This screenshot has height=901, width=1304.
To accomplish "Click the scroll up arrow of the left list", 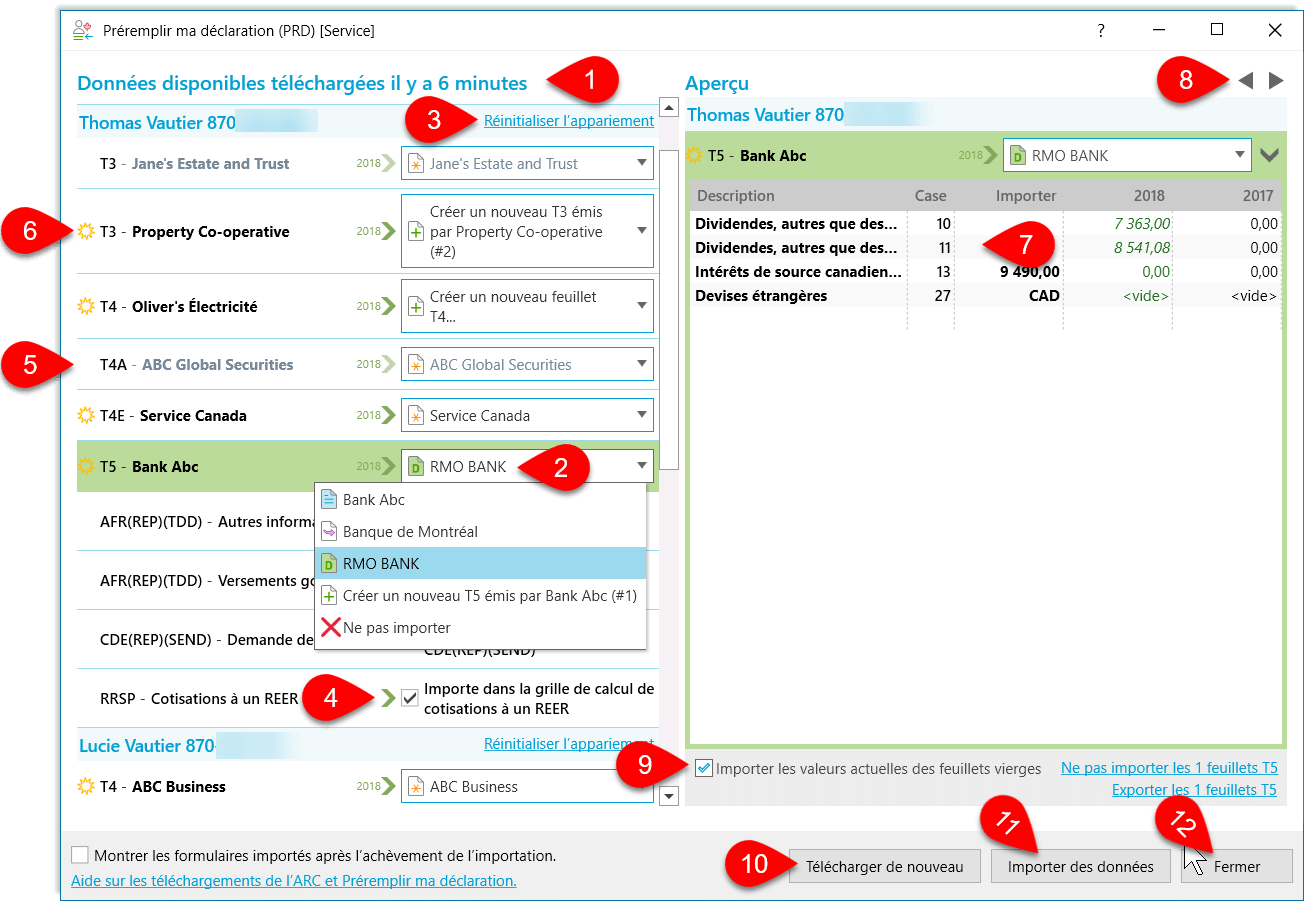I will pyautogui.click(x=670, y=107).
